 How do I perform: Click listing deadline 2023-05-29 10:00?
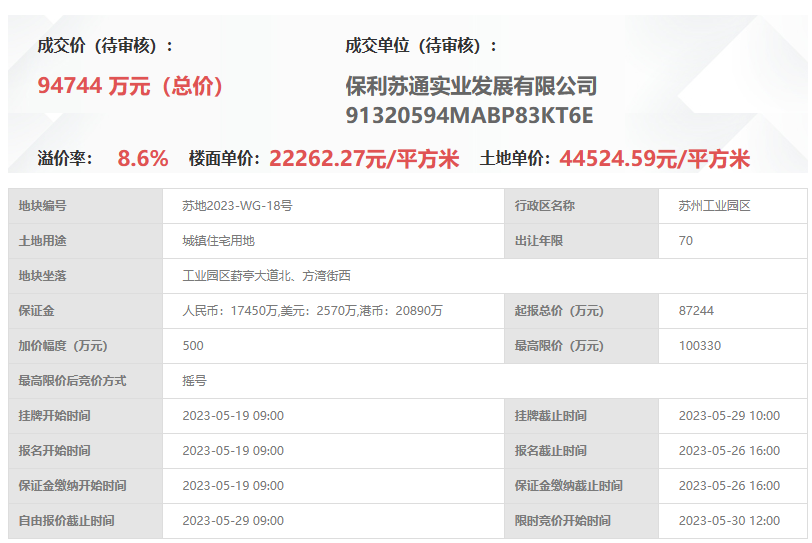[x=729, y=416]
